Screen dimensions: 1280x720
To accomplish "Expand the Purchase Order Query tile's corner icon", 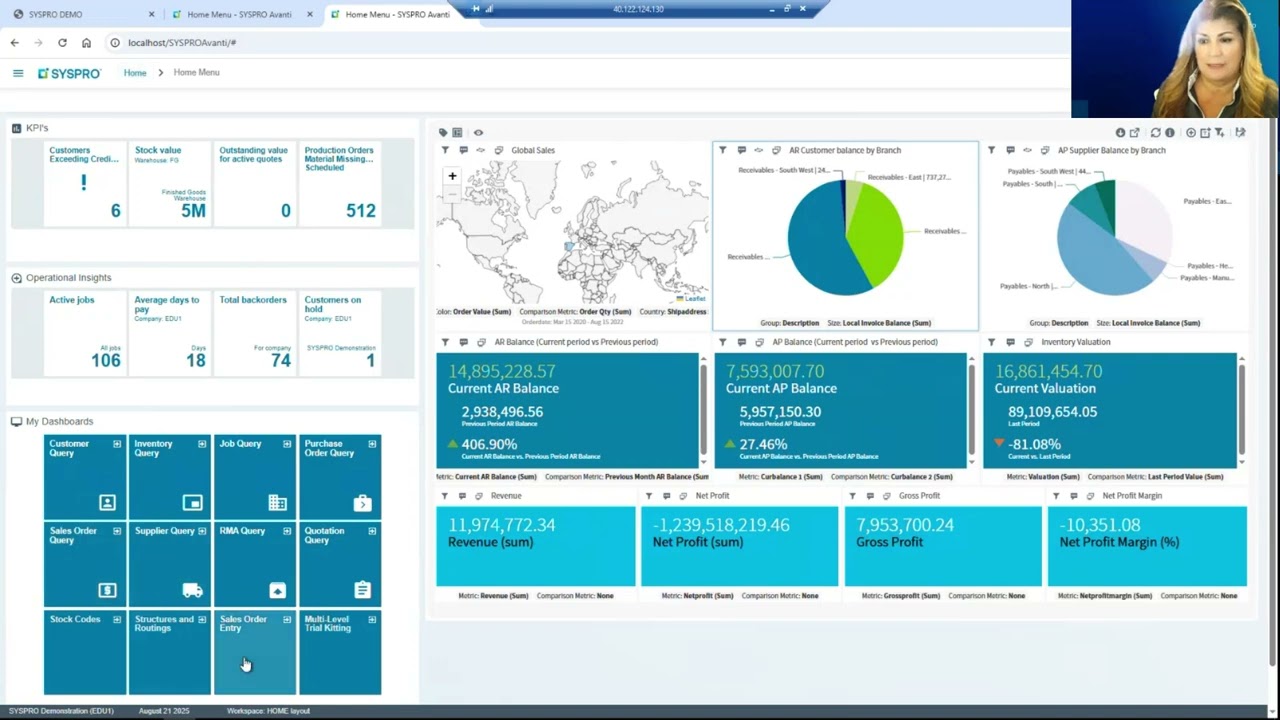I will coord(372,444).
